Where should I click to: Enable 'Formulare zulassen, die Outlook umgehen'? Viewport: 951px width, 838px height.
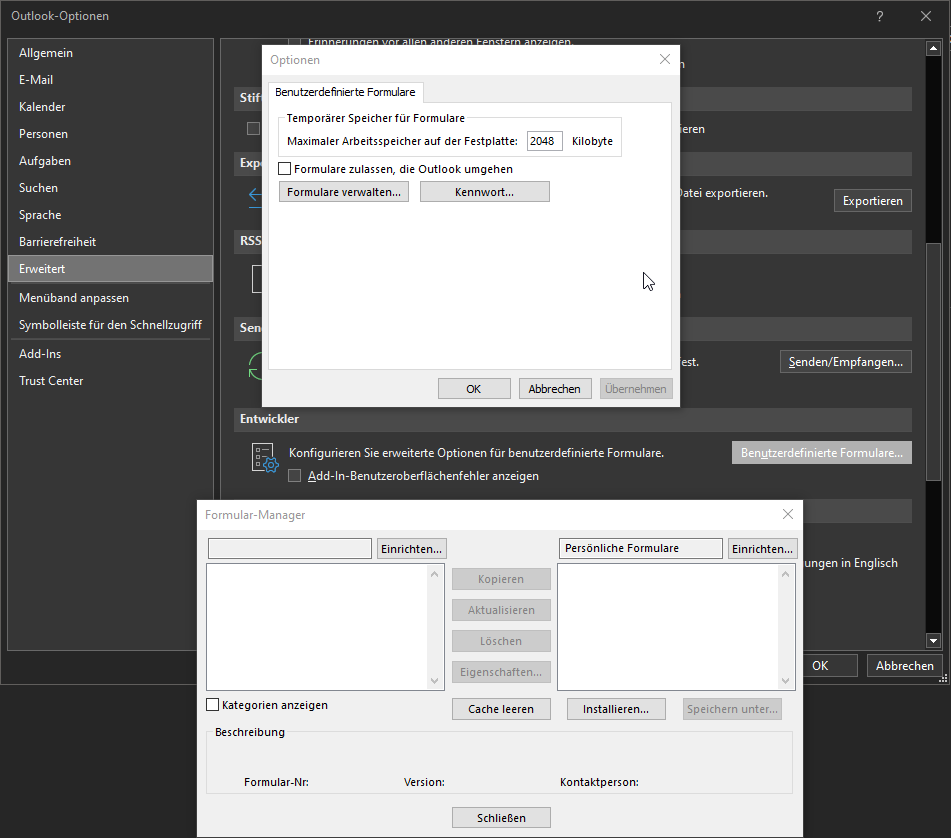coord(285,169)
